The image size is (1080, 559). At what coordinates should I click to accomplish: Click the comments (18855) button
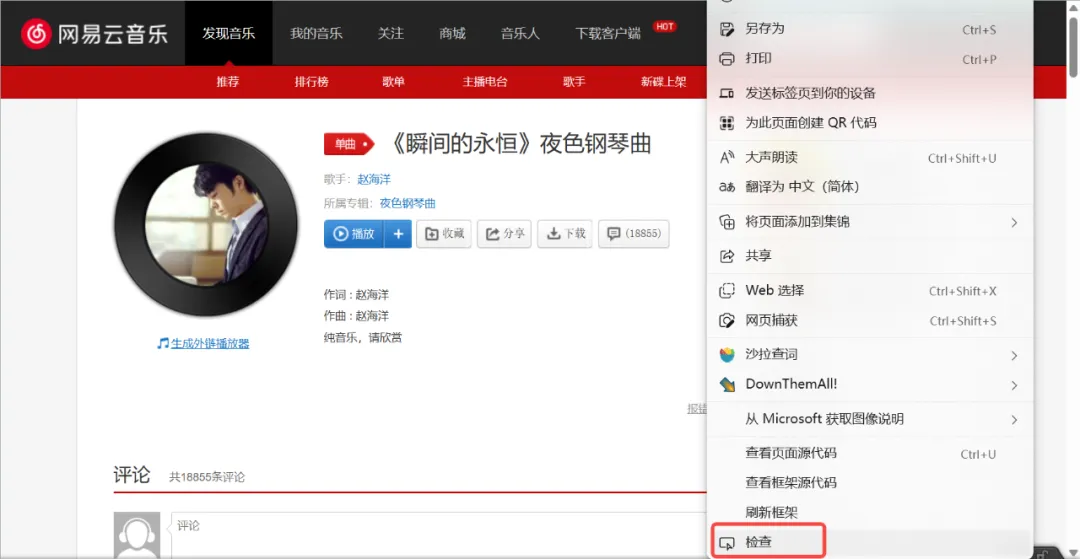point(634,234)
